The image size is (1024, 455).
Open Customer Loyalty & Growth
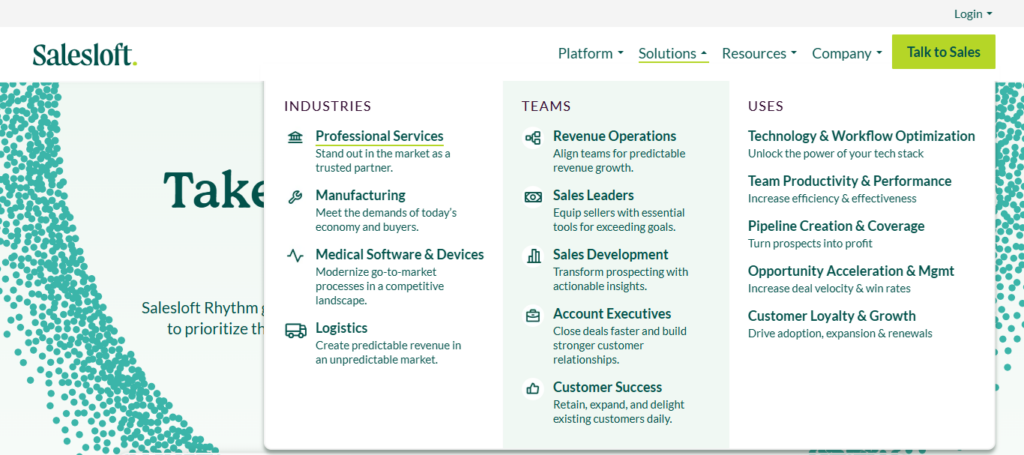[x=831, y=316]
